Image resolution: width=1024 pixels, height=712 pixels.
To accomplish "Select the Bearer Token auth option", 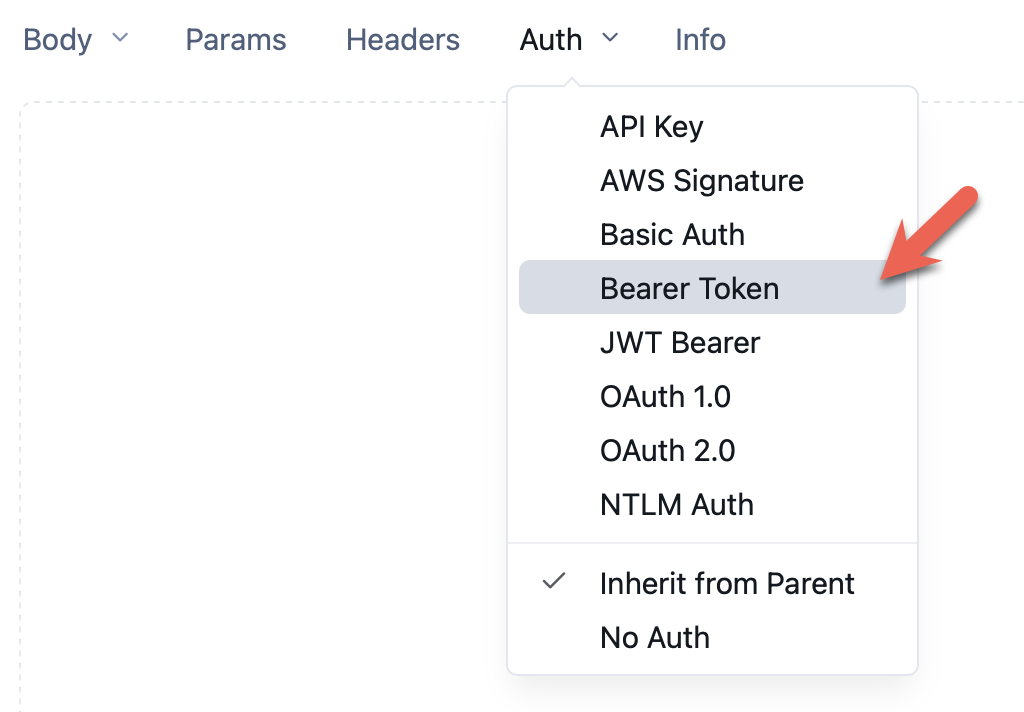I will pyautogui.click(x=689, y=289).
